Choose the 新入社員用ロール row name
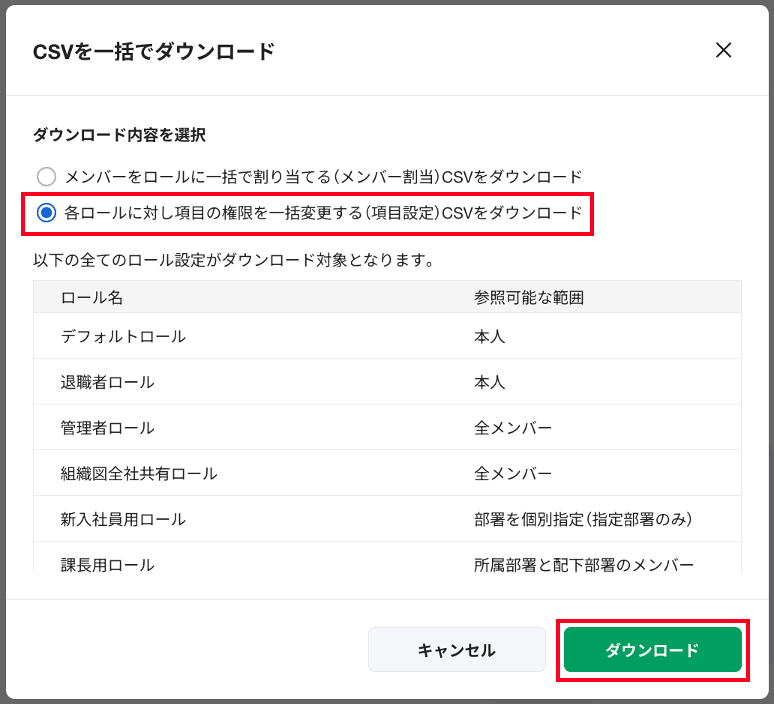 pos(123,519)
